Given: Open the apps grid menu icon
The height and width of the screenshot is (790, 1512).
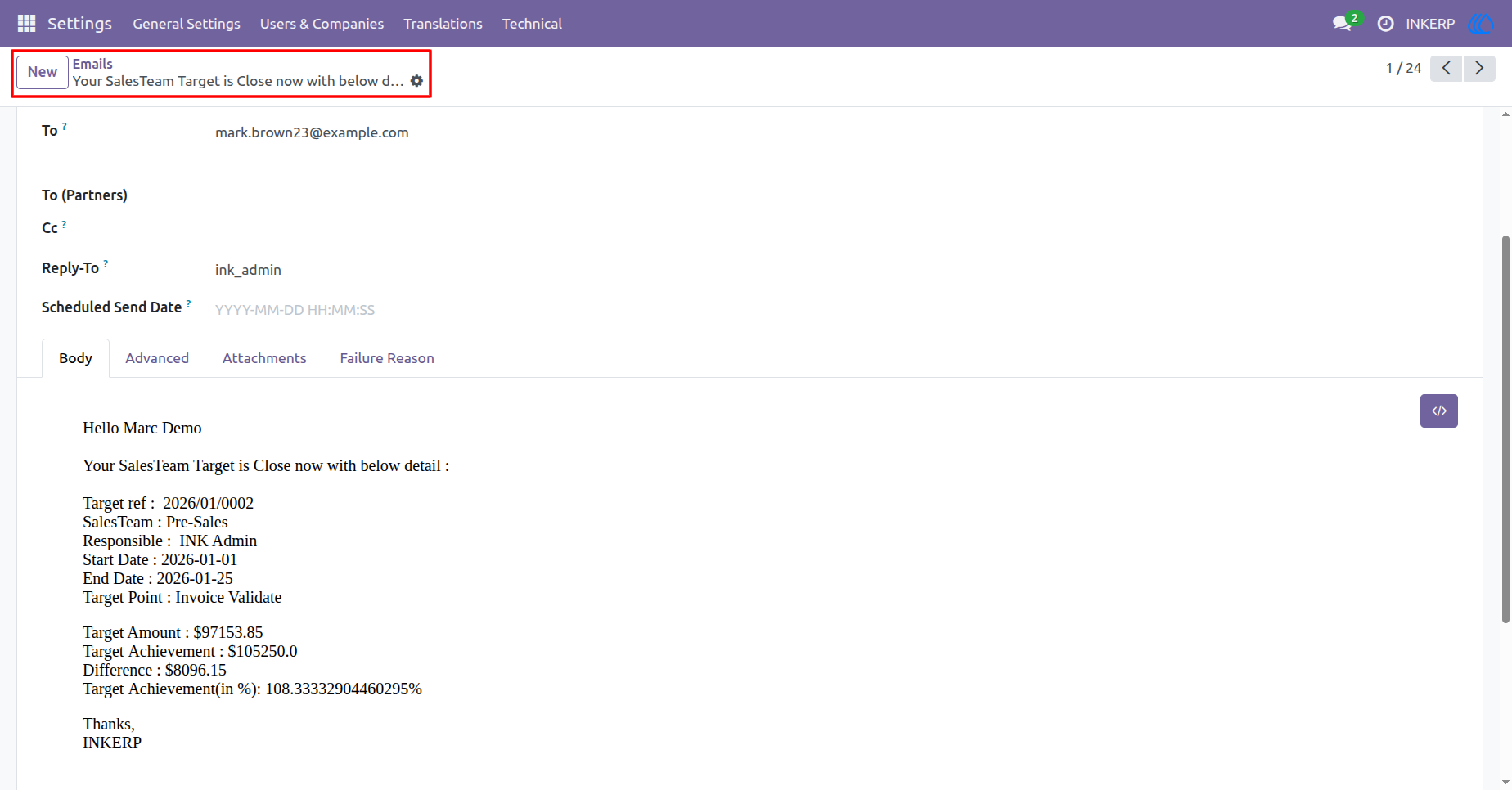Looking at the screenshot, I should tap(26, 24).
